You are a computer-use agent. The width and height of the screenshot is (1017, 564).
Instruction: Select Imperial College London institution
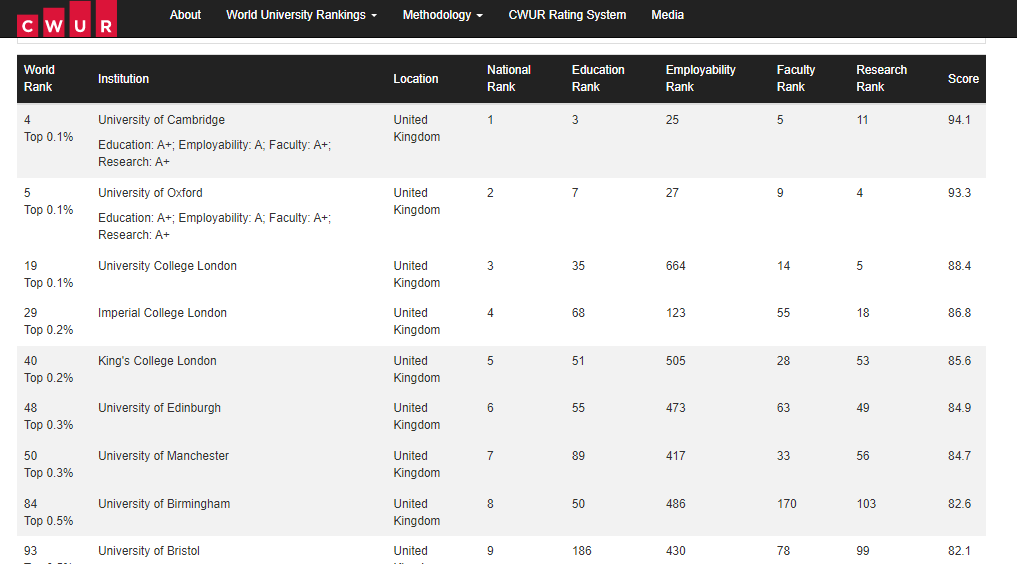pyautogui.click(x=162, y=313)
